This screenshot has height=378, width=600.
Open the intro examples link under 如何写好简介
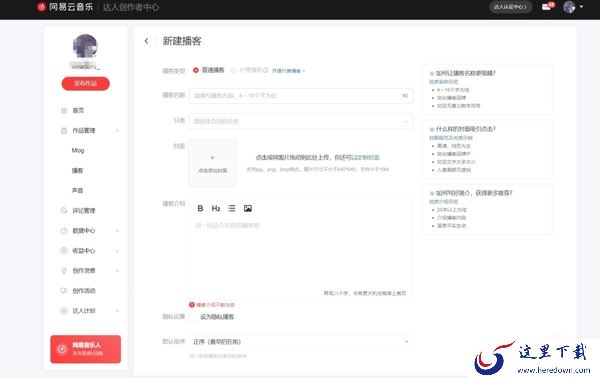[x=443, y=202]
